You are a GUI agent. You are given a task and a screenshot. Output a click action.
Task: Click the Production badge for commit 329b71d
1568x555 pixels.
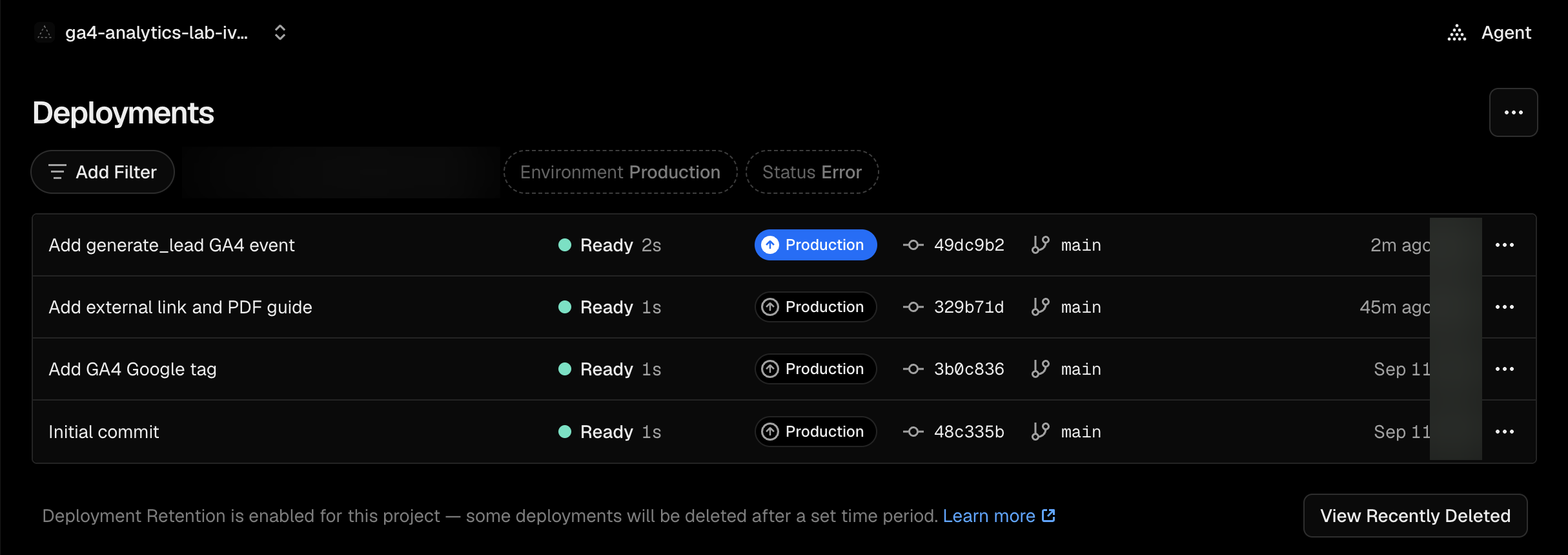pyautogui.click(x=815, y=307)
